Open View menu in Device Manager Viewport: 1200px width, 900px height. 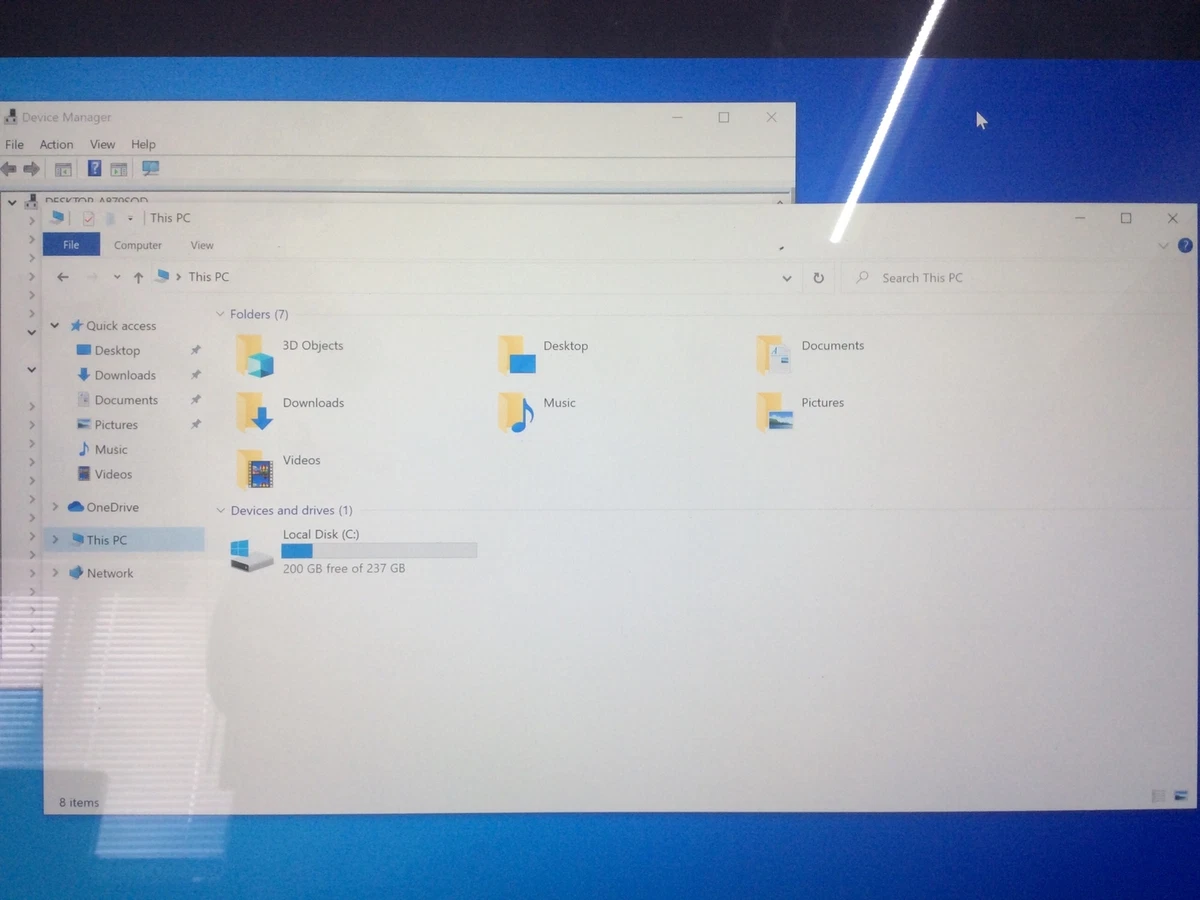[x=102, y=145]
